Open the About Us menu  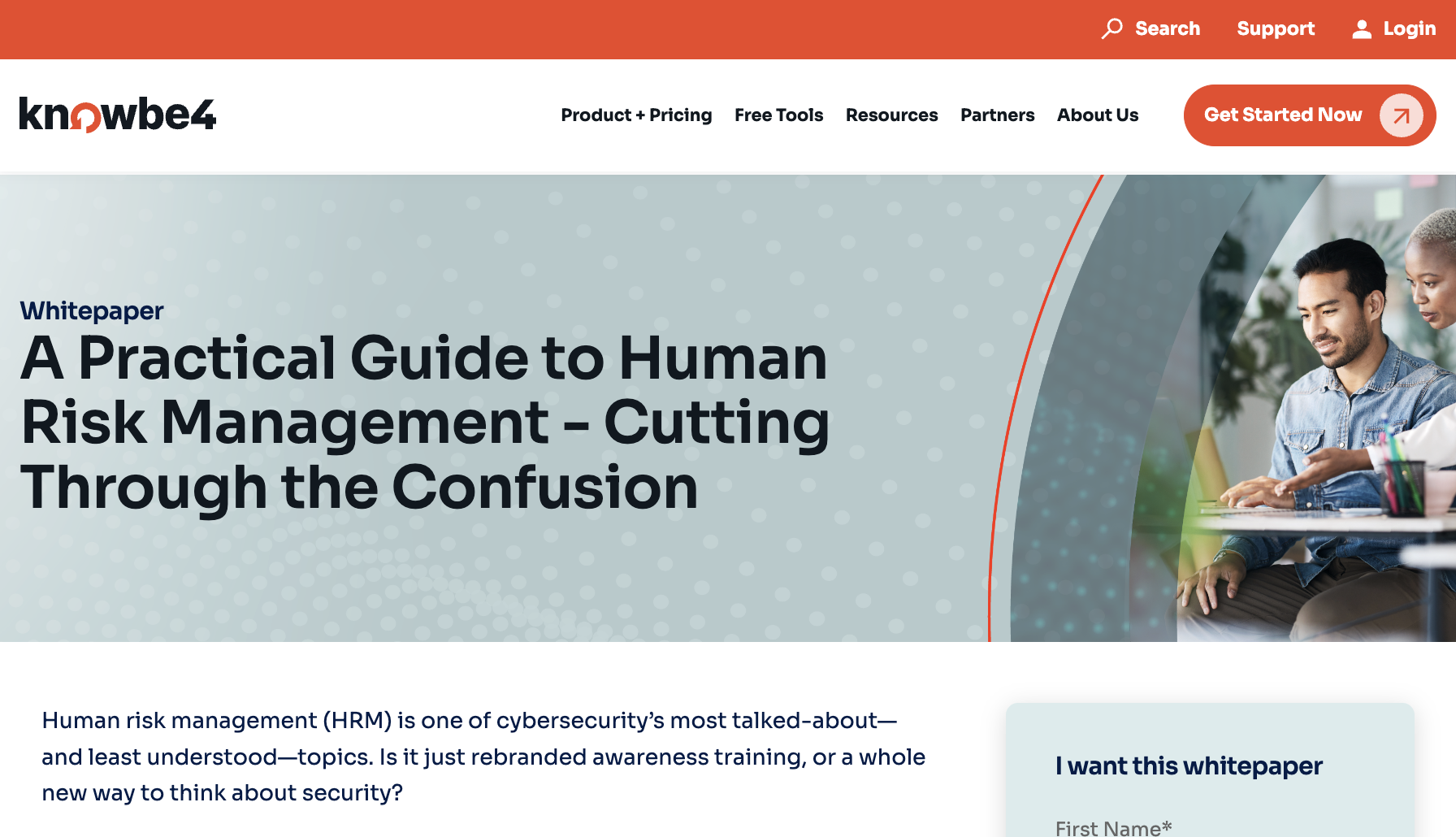point(1098,115)
